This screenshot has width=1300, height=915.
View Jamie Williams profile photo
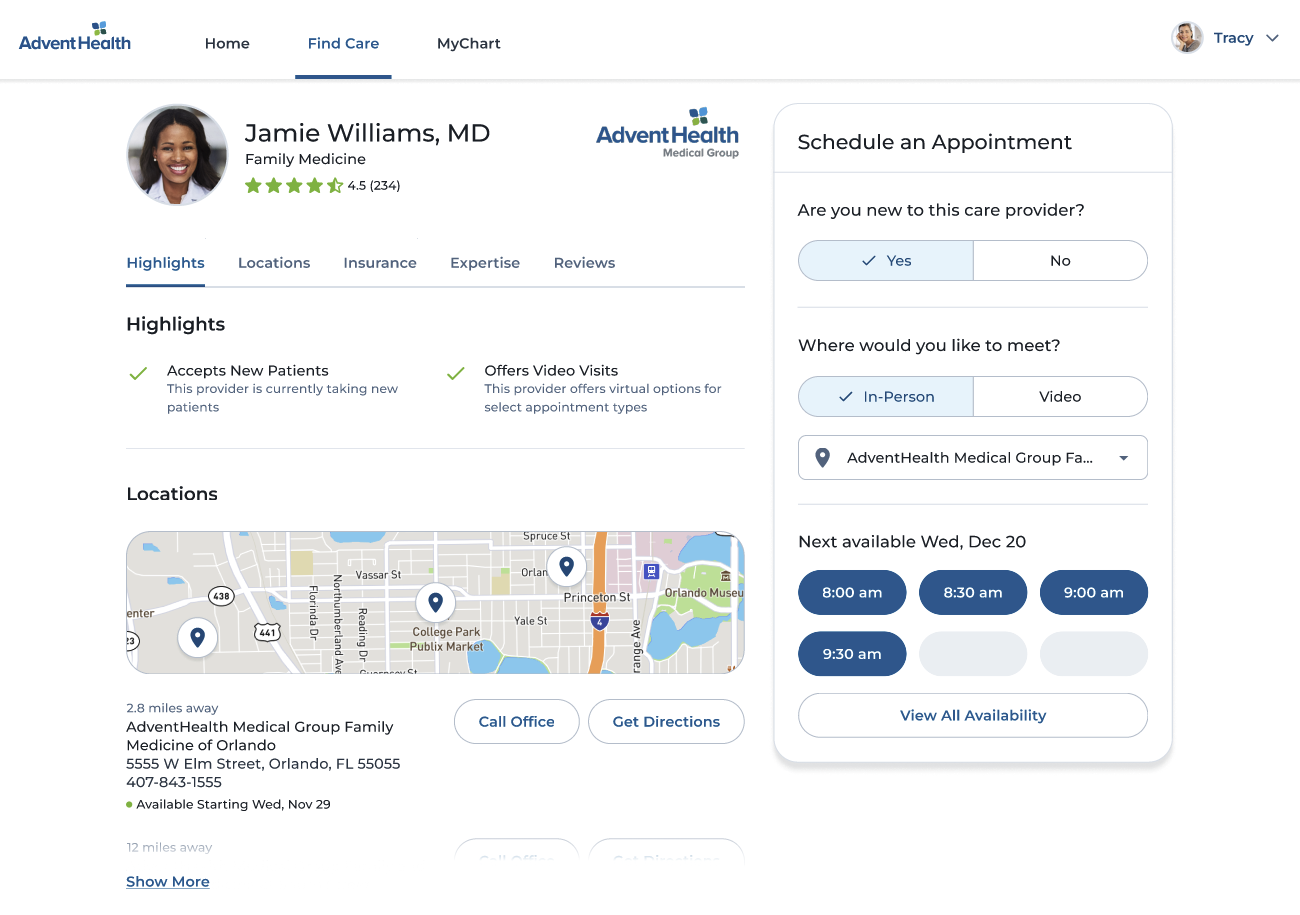(x=177, y=155)
